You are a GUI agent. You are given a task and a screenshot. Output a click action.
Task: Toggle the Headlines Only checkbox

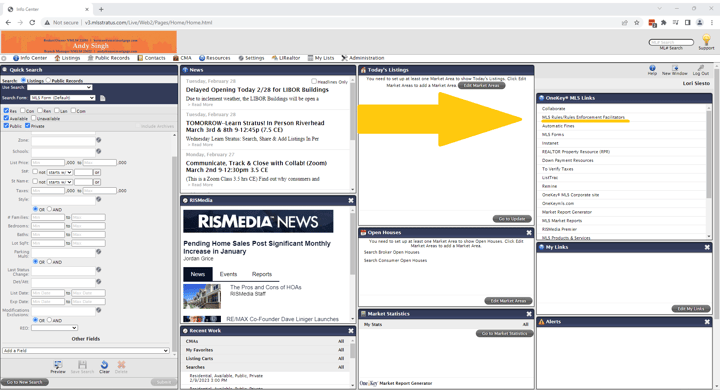click(x=314, y=81)
